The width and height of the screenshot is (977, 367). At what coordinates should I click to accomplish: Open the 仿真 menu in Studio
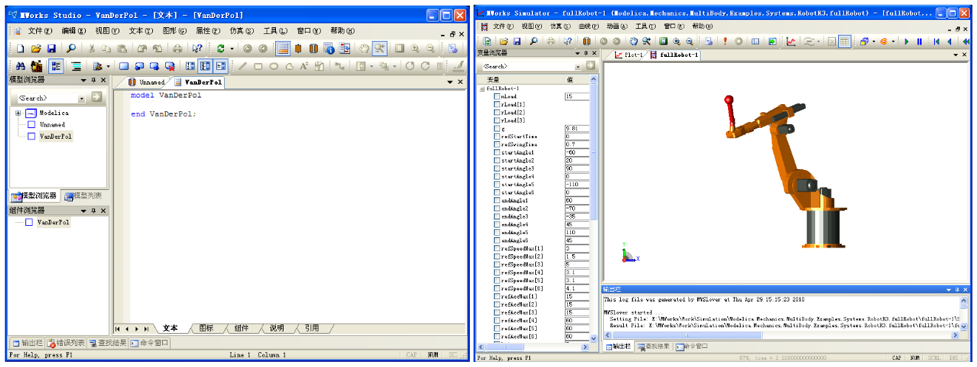(x=237, y=31)
